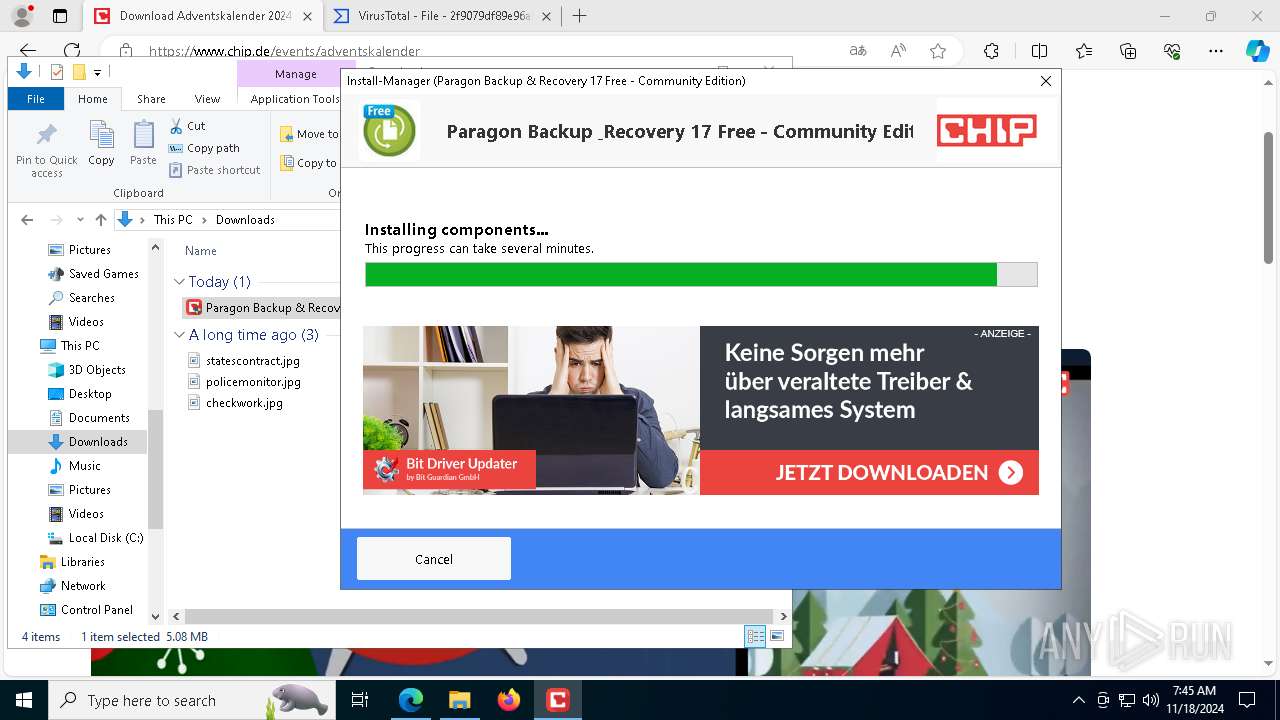
Task: Click the Paste ribbon icon
Action: 143,144
